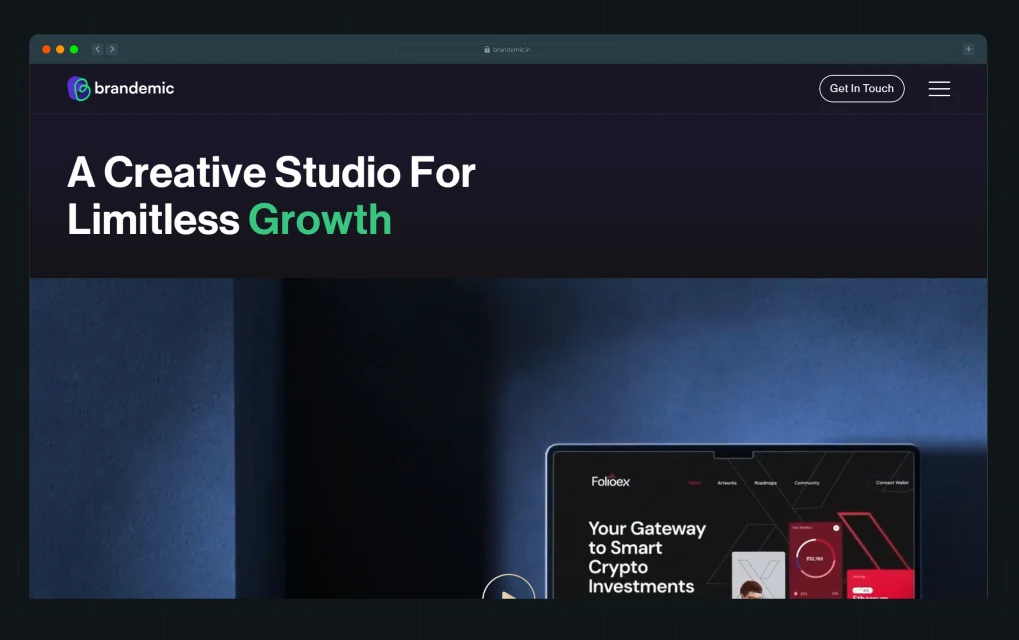Image resolution: width=1019 pixels, height=640 pixels.
Task: Click the green maximize window dot
Action: pyautogui.click(x=74, y=49)
